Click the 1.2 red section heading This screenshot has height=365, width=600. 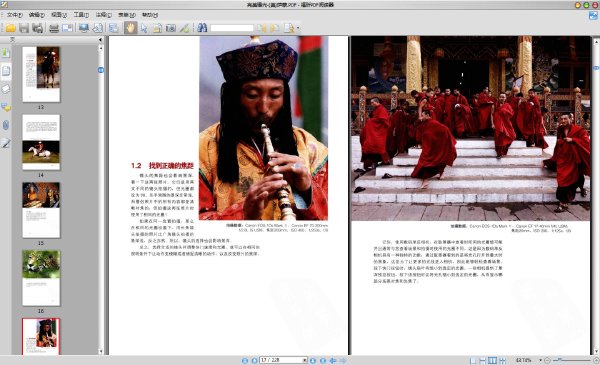(162, 166)
